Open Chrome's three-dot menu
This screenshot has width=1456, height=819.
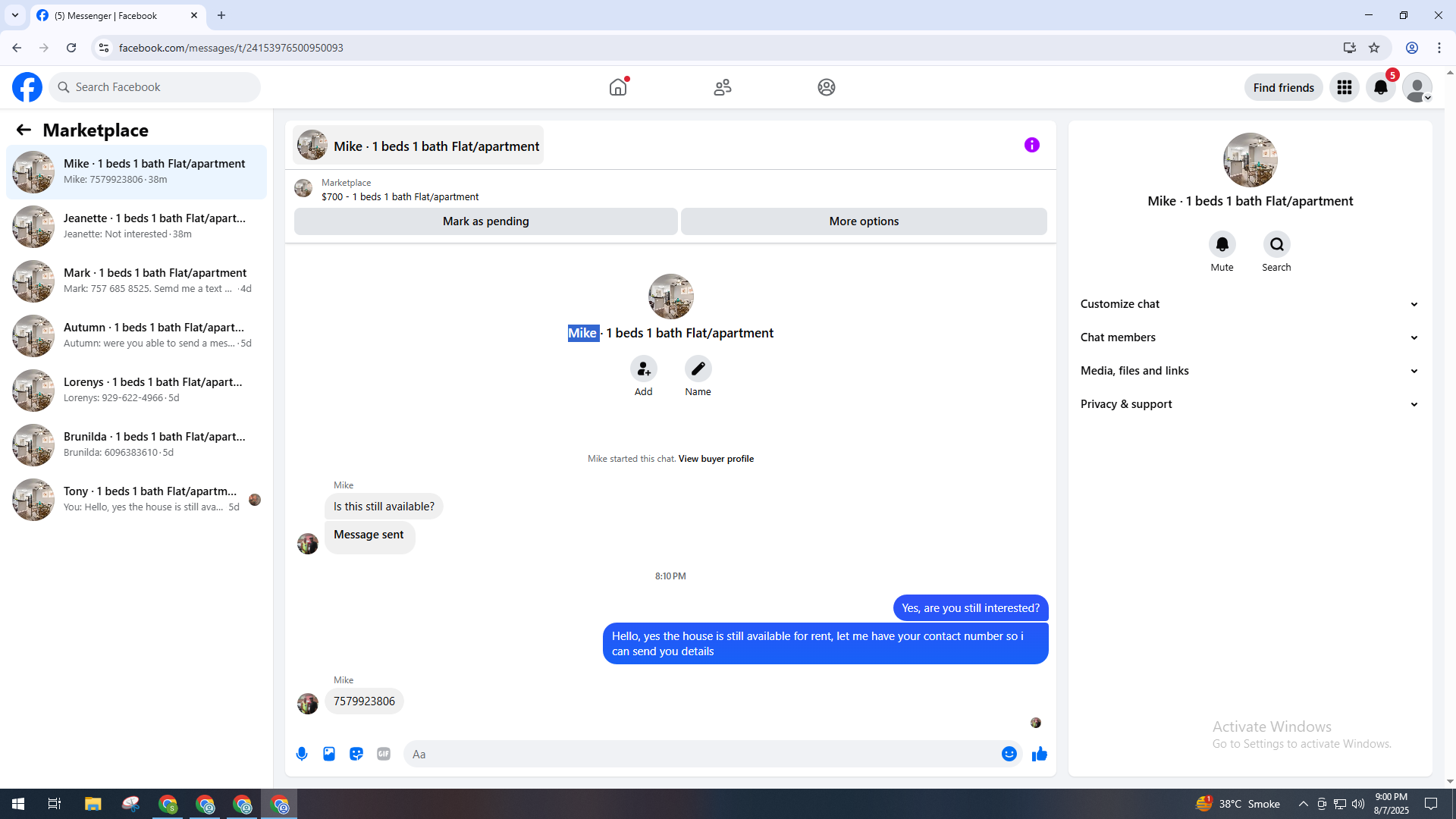[x=1439, y=48]
